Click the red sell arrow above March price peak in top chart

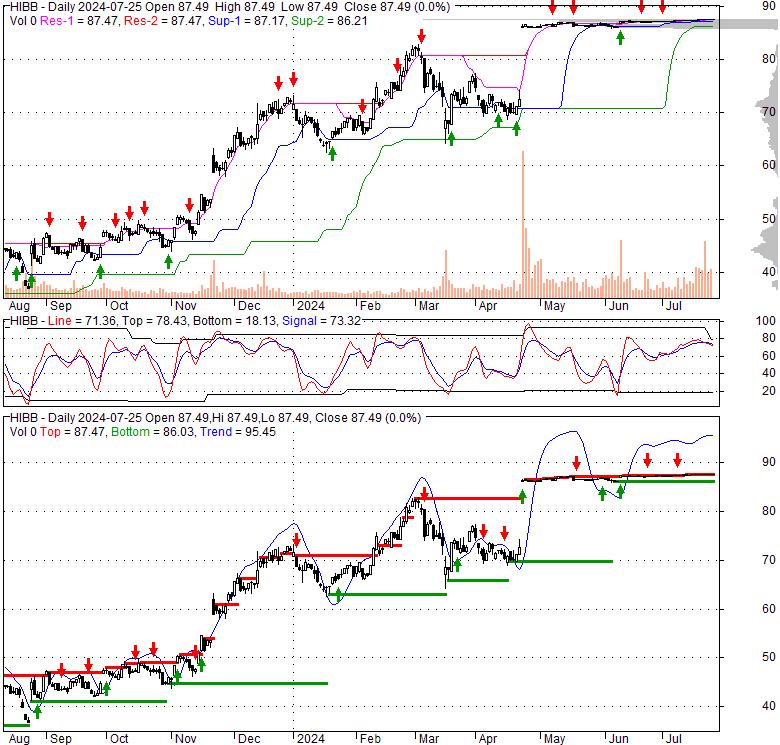[x=421, y=36]
